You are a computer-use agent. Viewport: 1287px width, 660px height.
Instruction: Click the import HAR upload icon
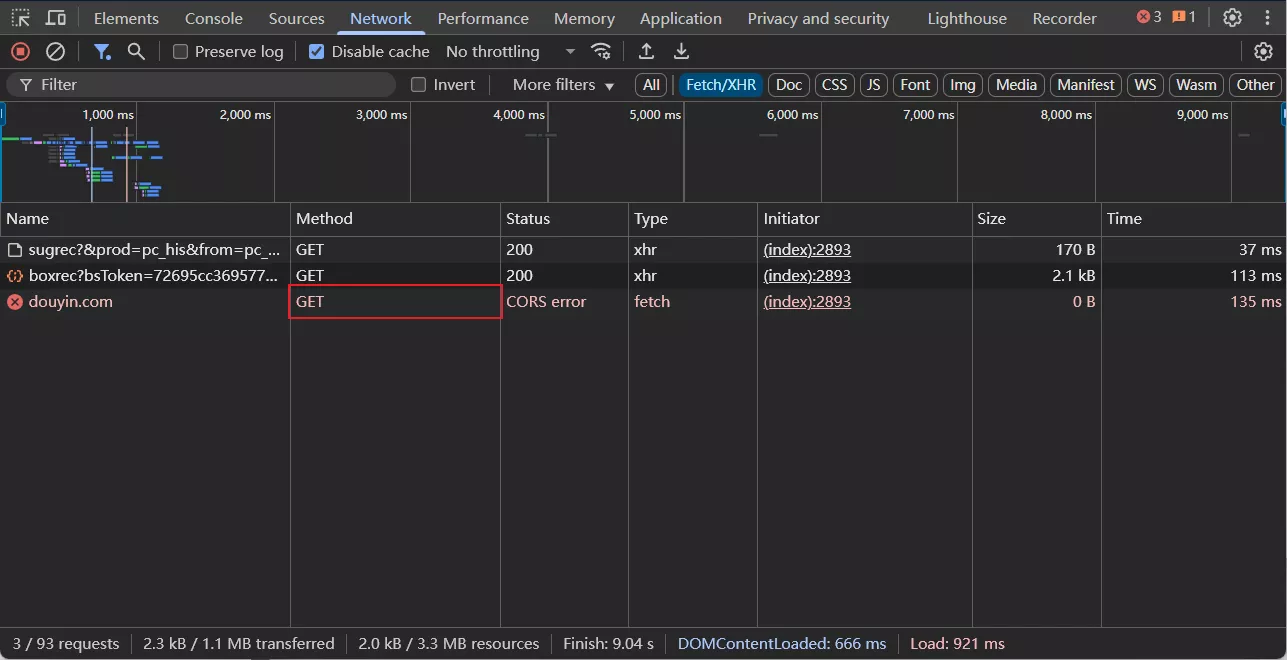coord(647,52)
